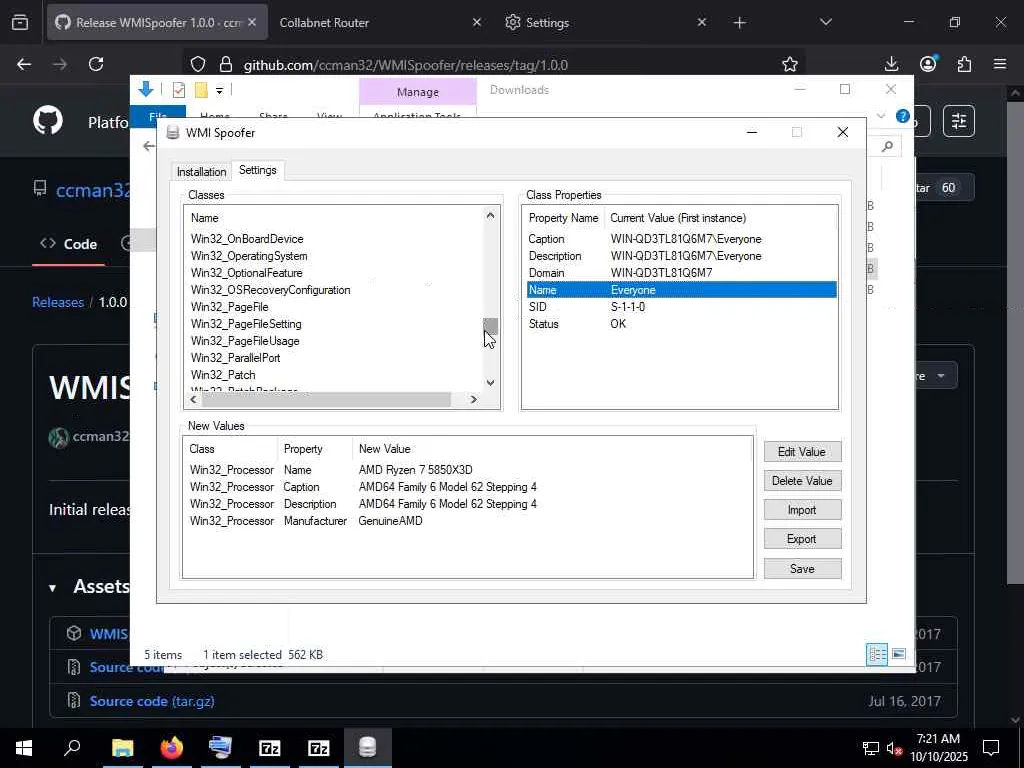This screenshot has height=768, width=1024.
Task: Select Win32_OptionalFeature class
Action: tap(246, 273)
